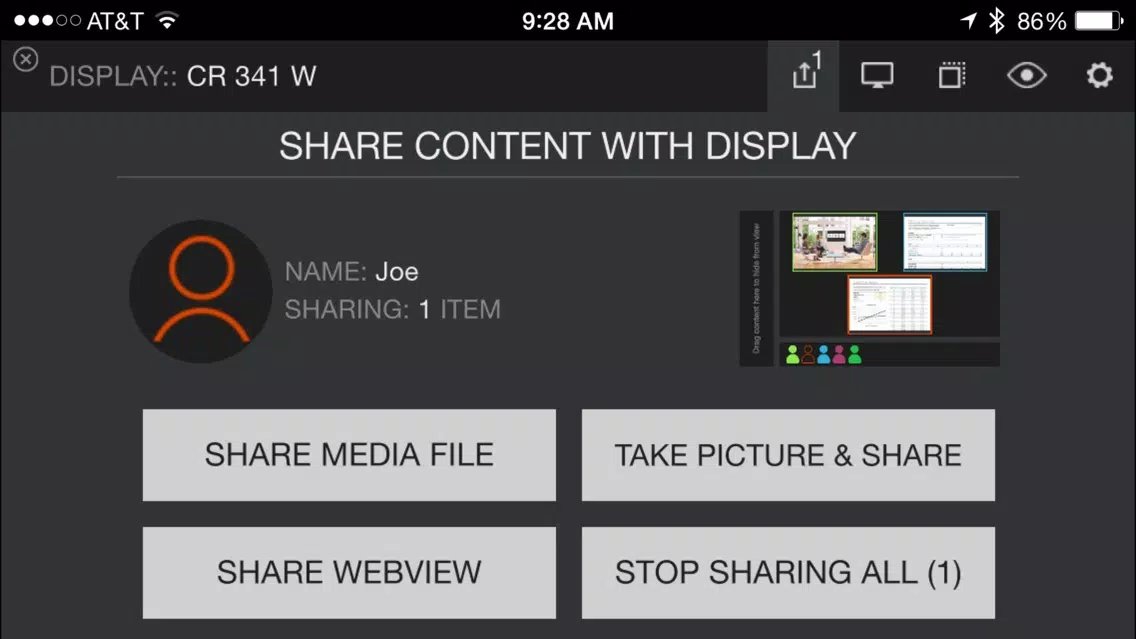Image resolution: width=1136 pixels, height=639 pixels.
Task: Close the display connection with X icon
Action: 25,59
